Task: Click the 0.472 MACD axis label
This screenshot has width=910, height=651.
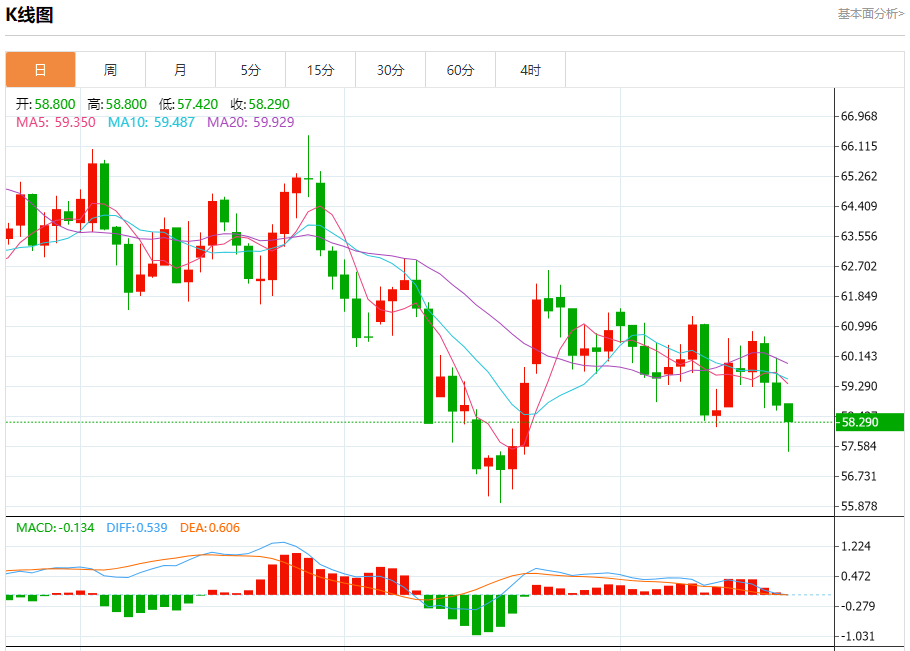Action: click(855, 576)
